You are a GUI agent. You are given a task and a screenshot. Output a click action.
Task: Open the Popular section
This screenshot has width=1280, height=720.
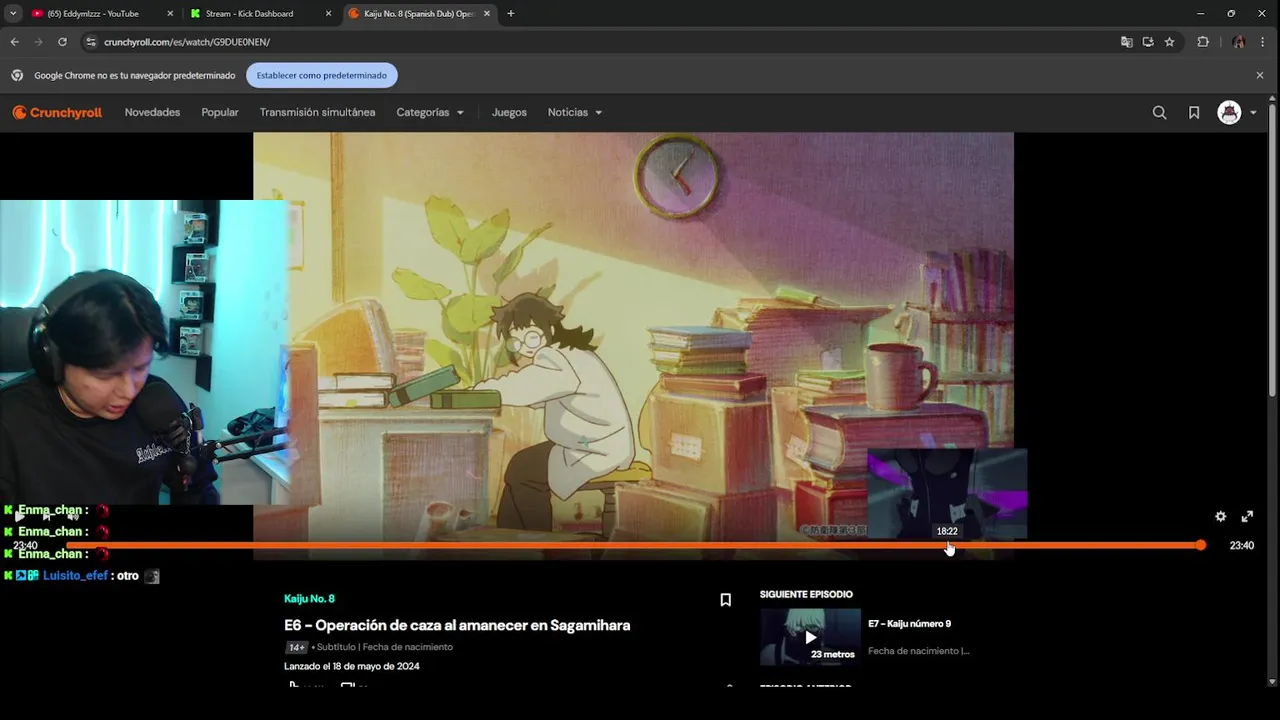220,113
